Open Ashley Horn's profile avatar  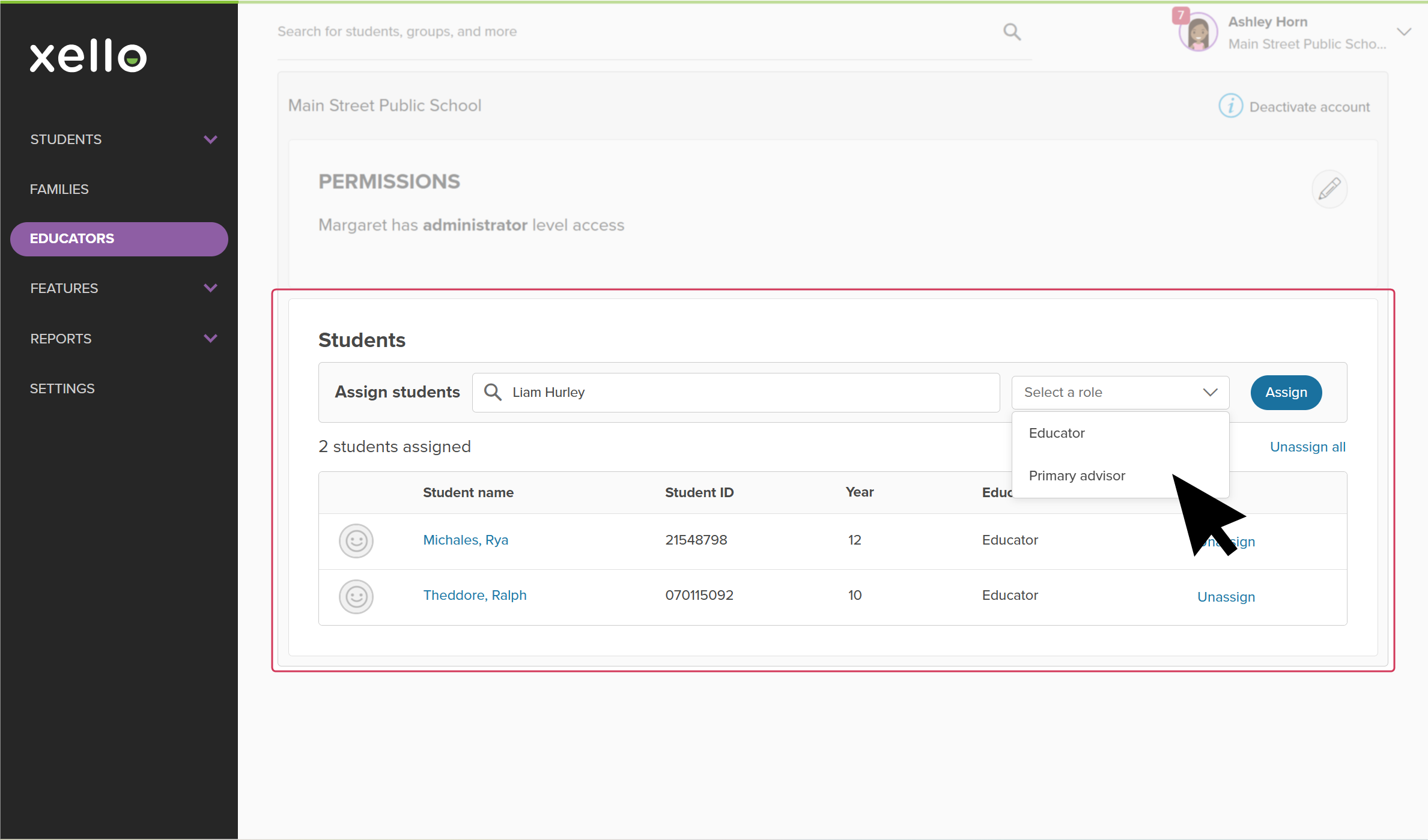(x=1198, y=32)
